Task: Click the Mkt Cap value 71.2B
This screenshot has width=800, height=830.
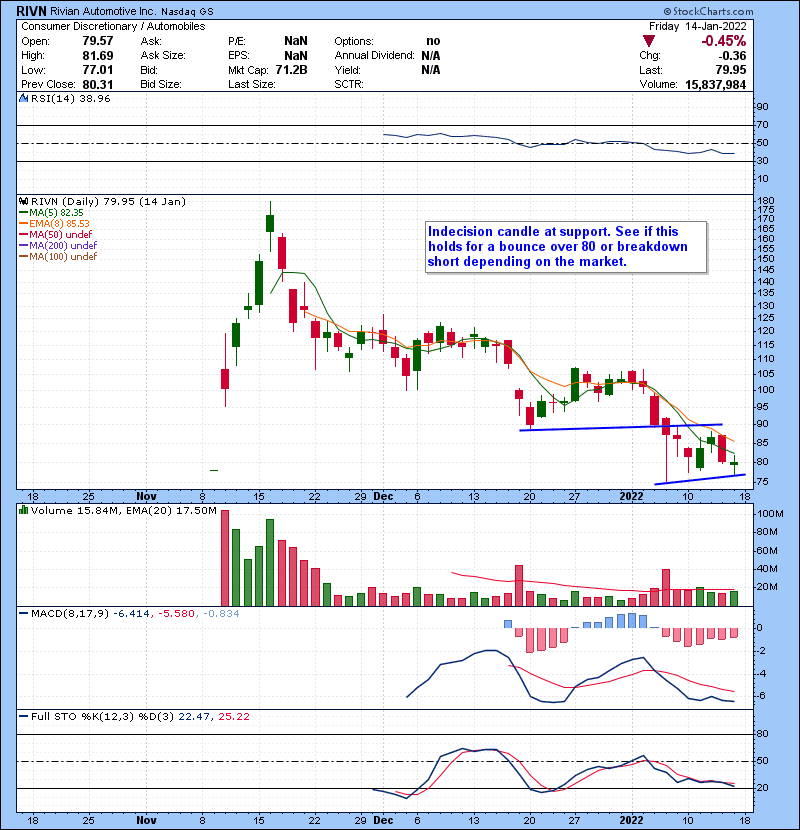Action: (291, 70)
